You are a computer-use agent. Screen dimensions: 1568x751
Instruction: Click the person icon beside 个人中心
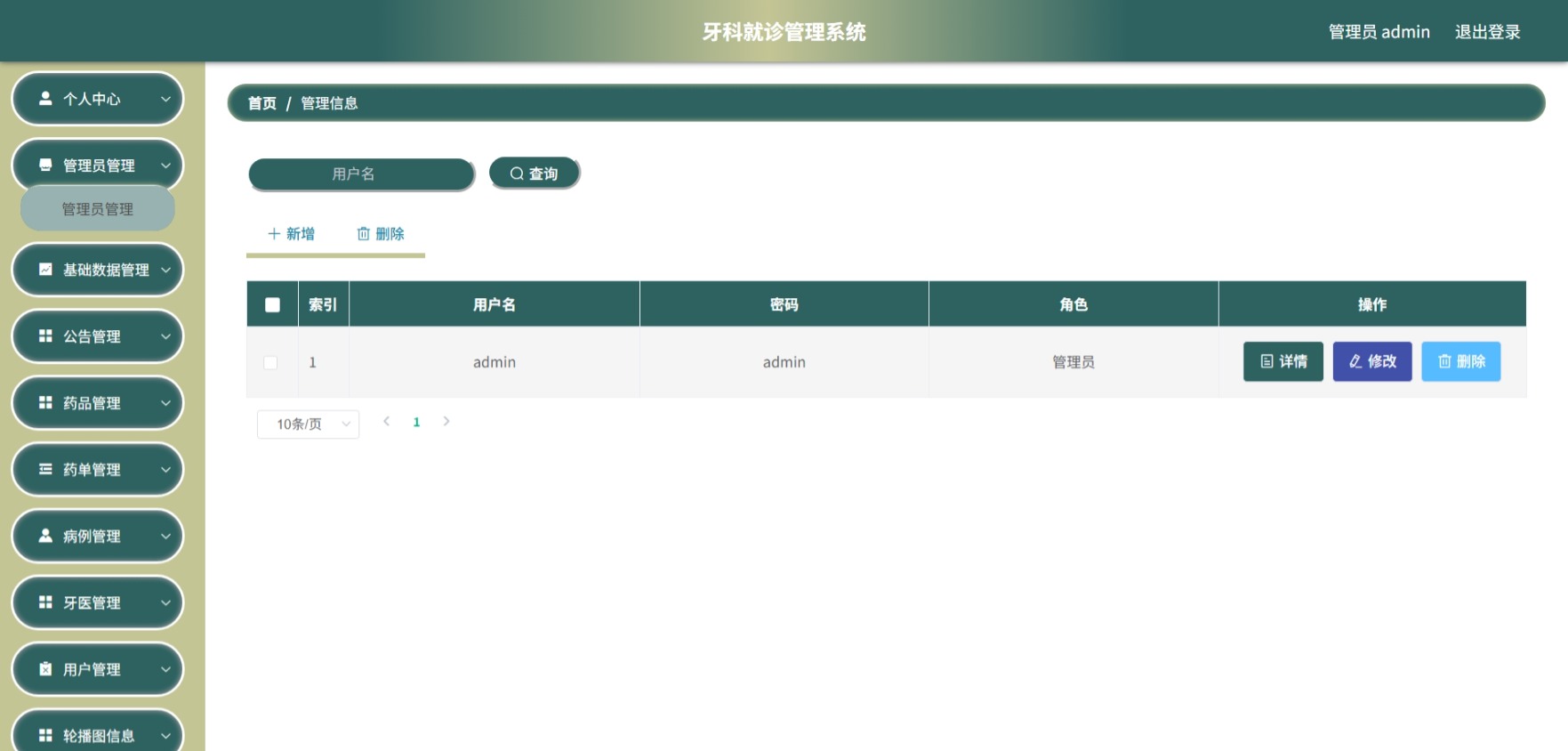click(45, 99)
